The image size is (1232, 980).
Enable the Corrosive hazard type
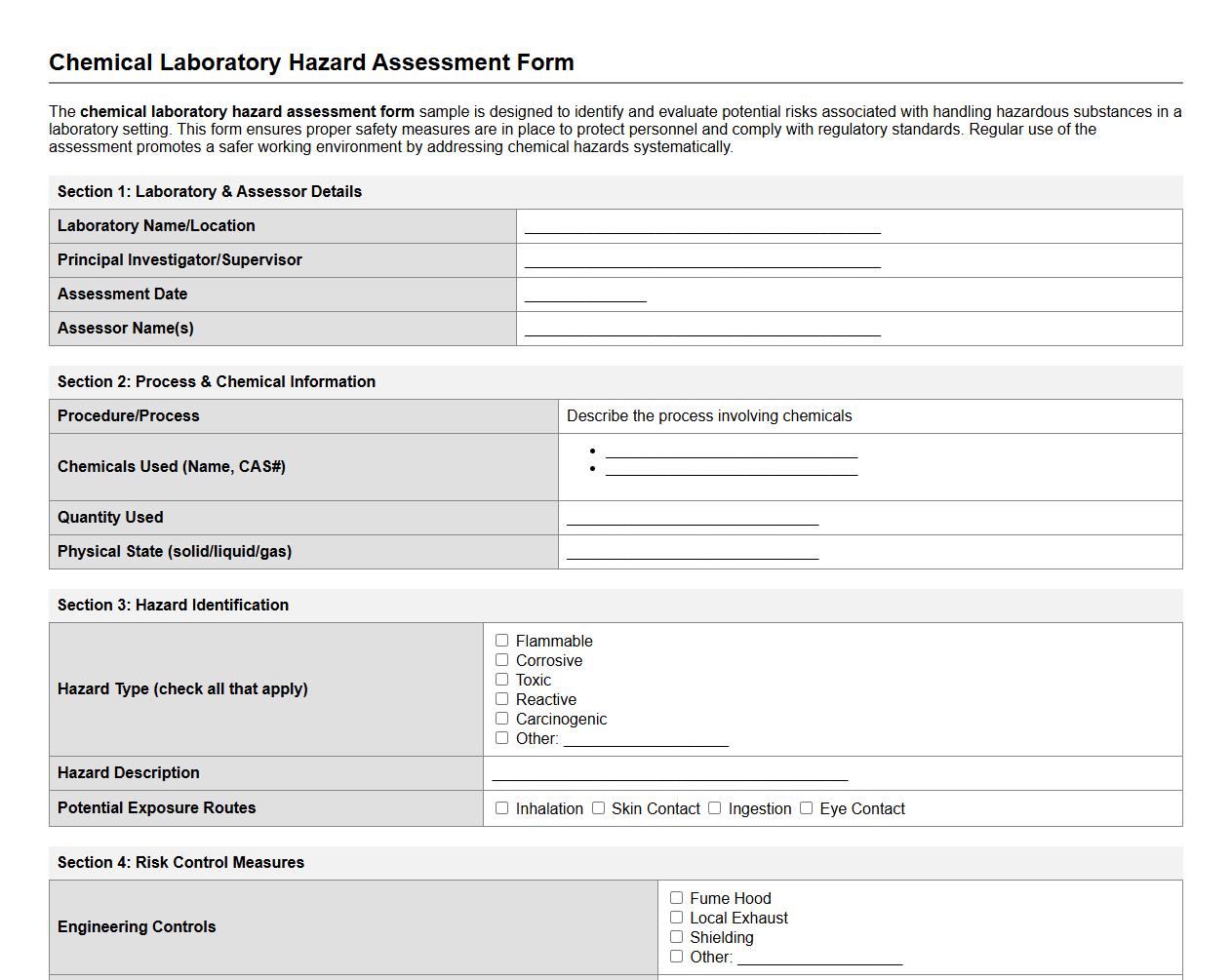point(502,659)
